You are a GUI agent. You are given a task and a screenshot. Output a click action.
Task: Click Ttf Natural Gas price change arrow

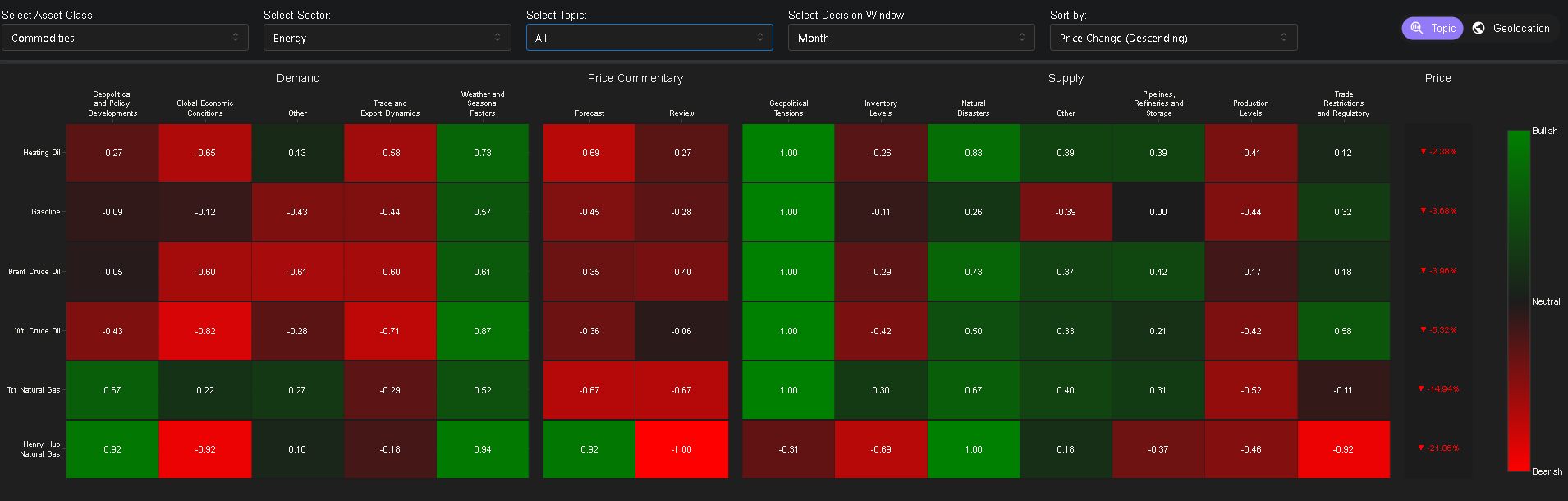pos(1421,389)
